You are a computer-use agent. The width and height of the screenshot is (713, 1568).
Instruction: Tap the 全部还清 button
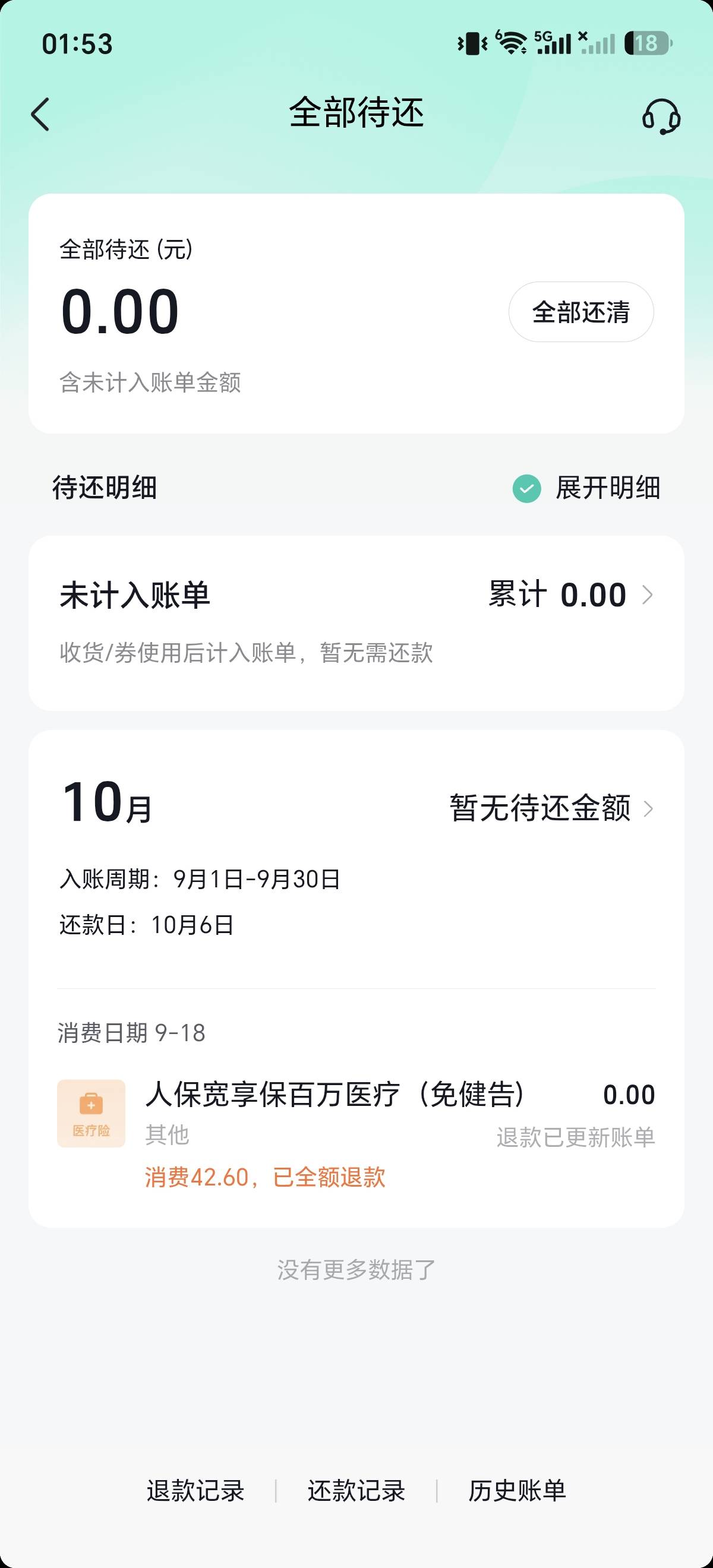click(x=581, y=312)
